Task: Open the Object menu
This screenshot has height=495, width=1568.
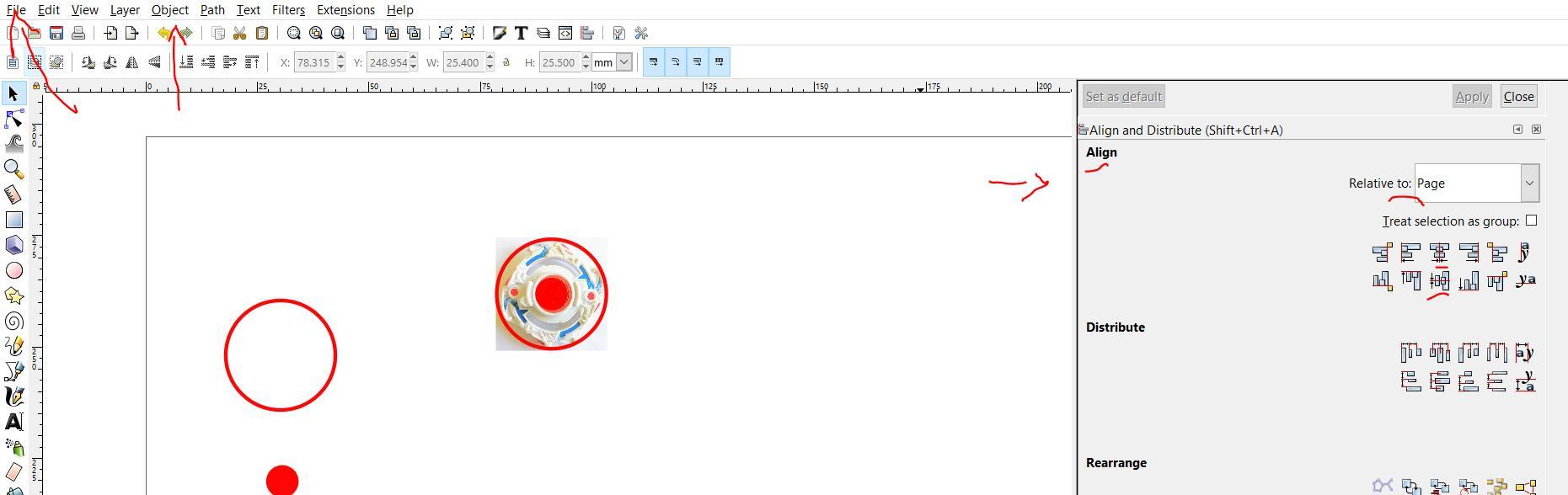Action: click(169, 10)
